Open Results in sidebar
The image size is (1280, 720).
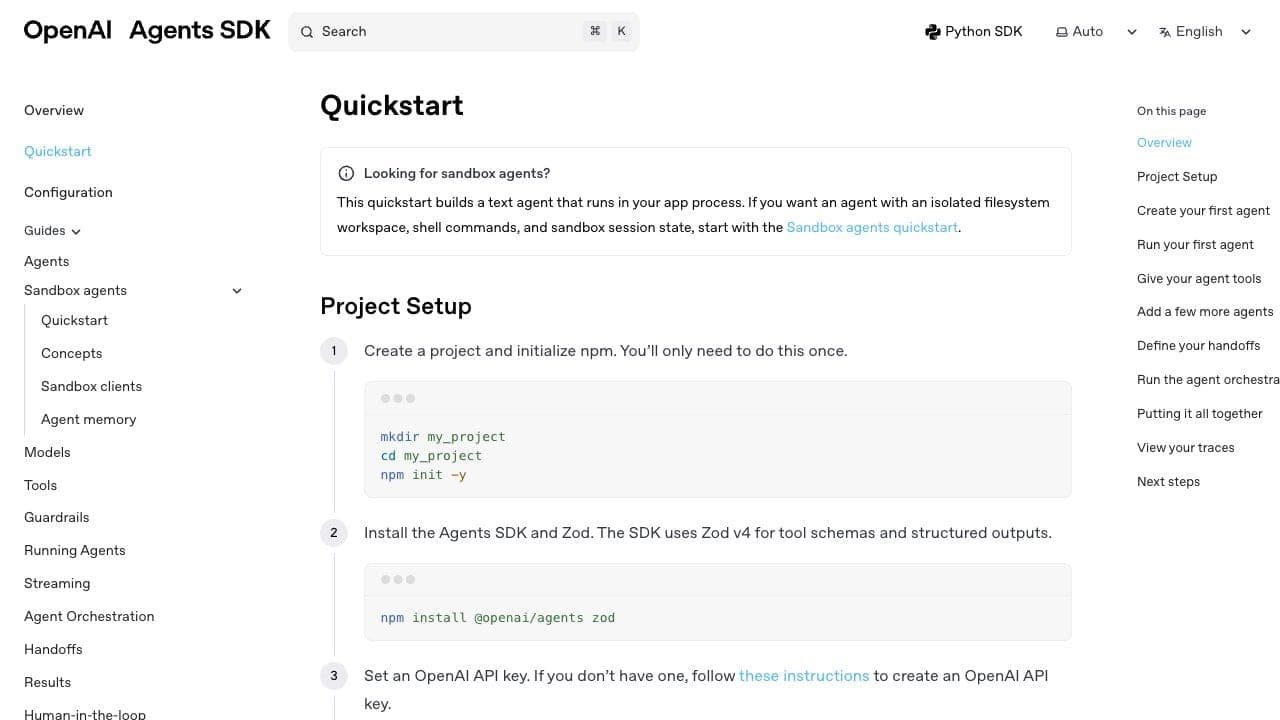pyautogui.click(x=48, y=683)
